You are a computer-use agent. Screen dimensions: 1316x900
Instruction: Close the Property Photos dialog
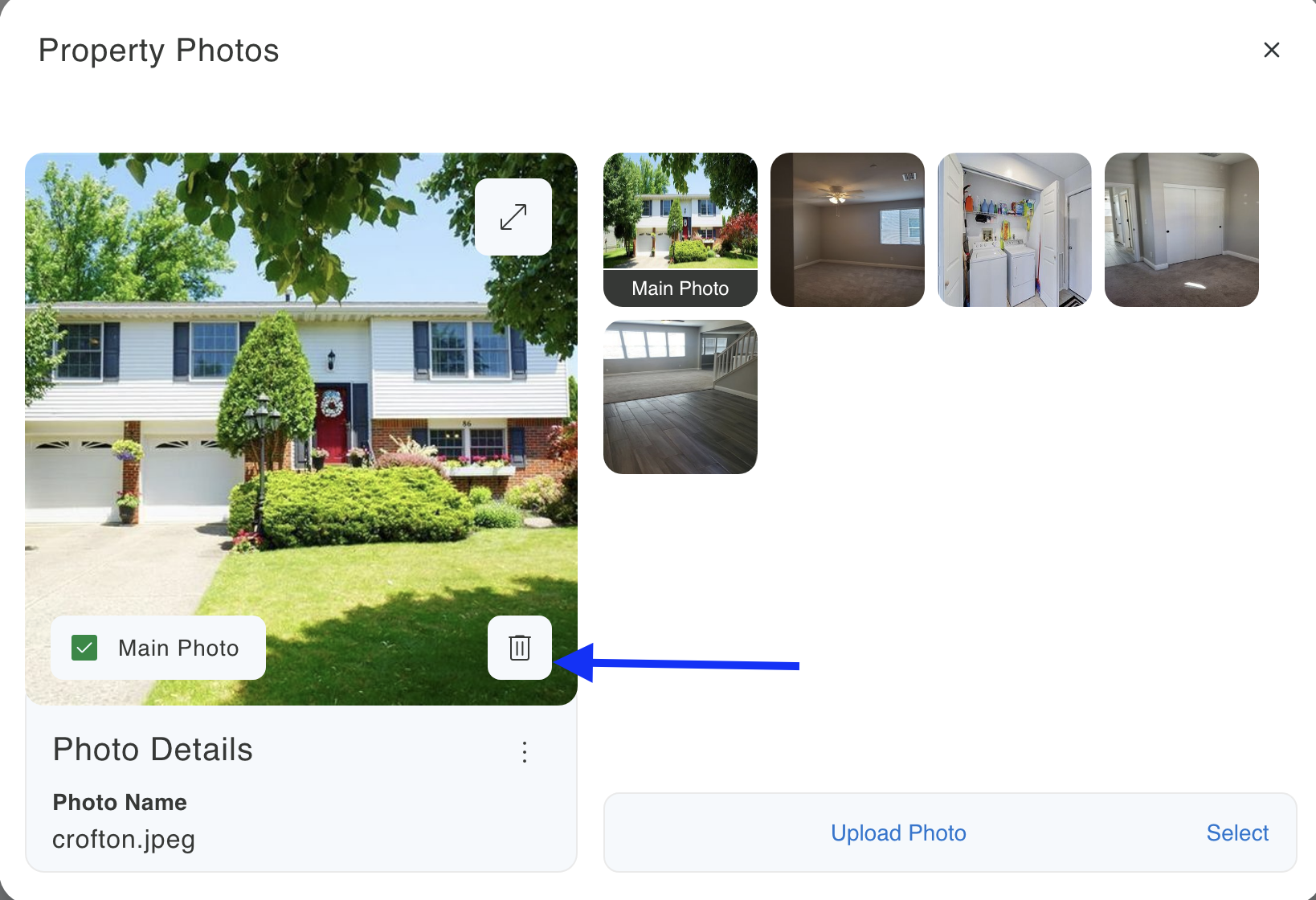(x=1271, y=50)
